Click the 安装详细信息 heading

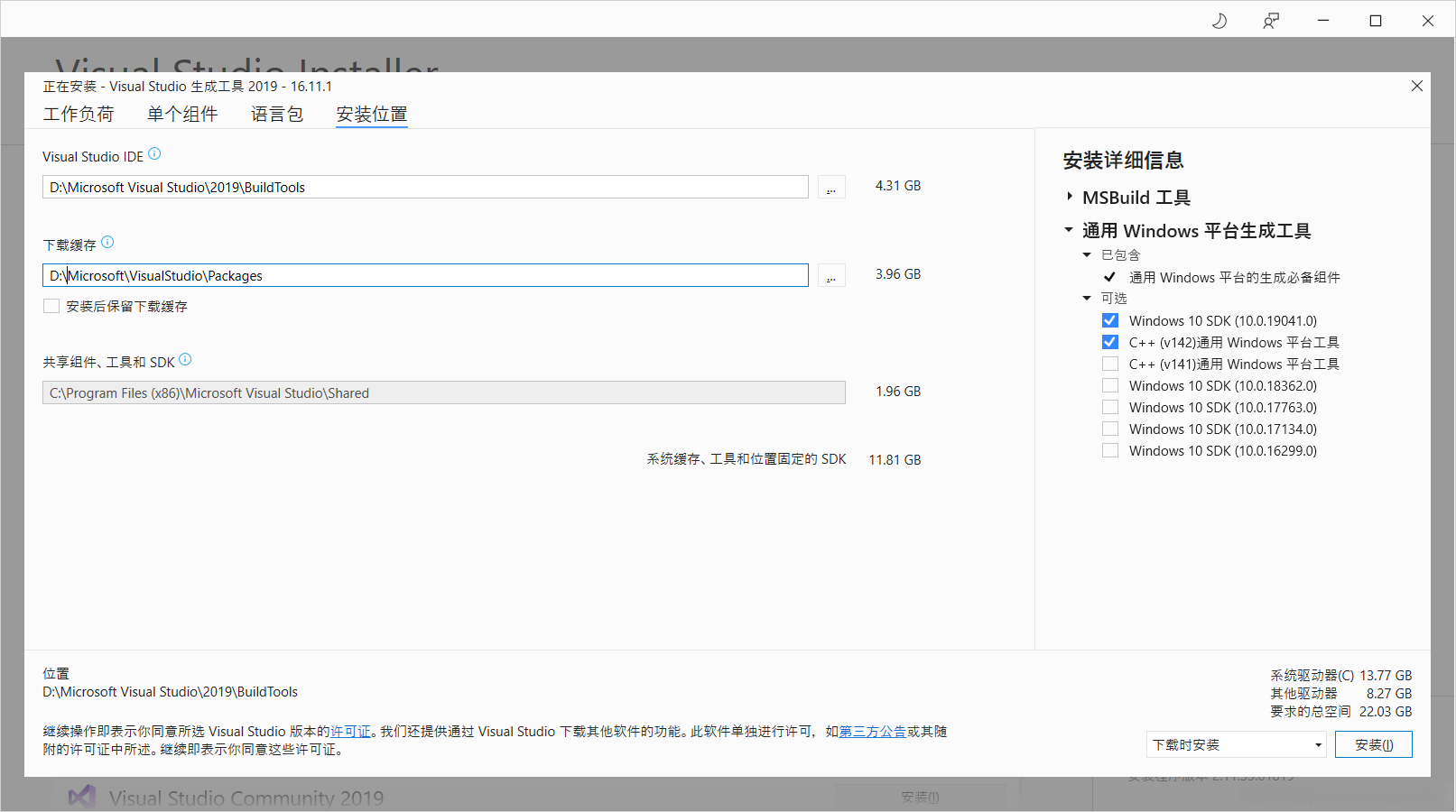tap(1123, 161)
